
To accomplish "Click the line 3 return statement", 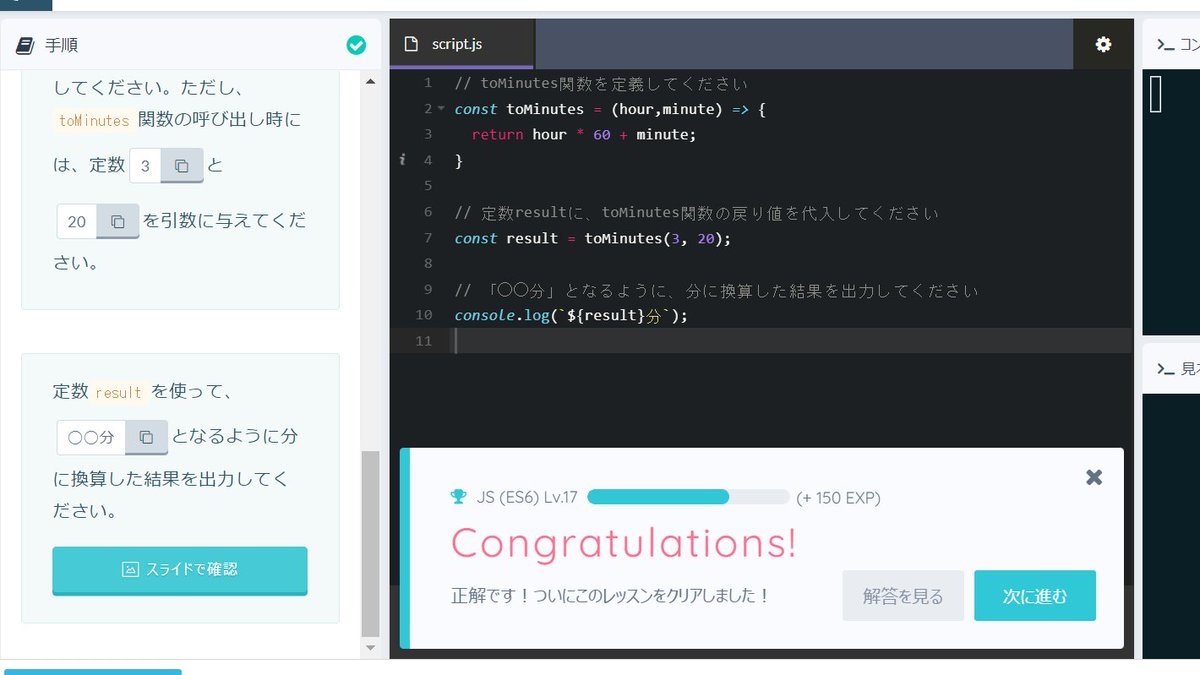I will [583, 134].
